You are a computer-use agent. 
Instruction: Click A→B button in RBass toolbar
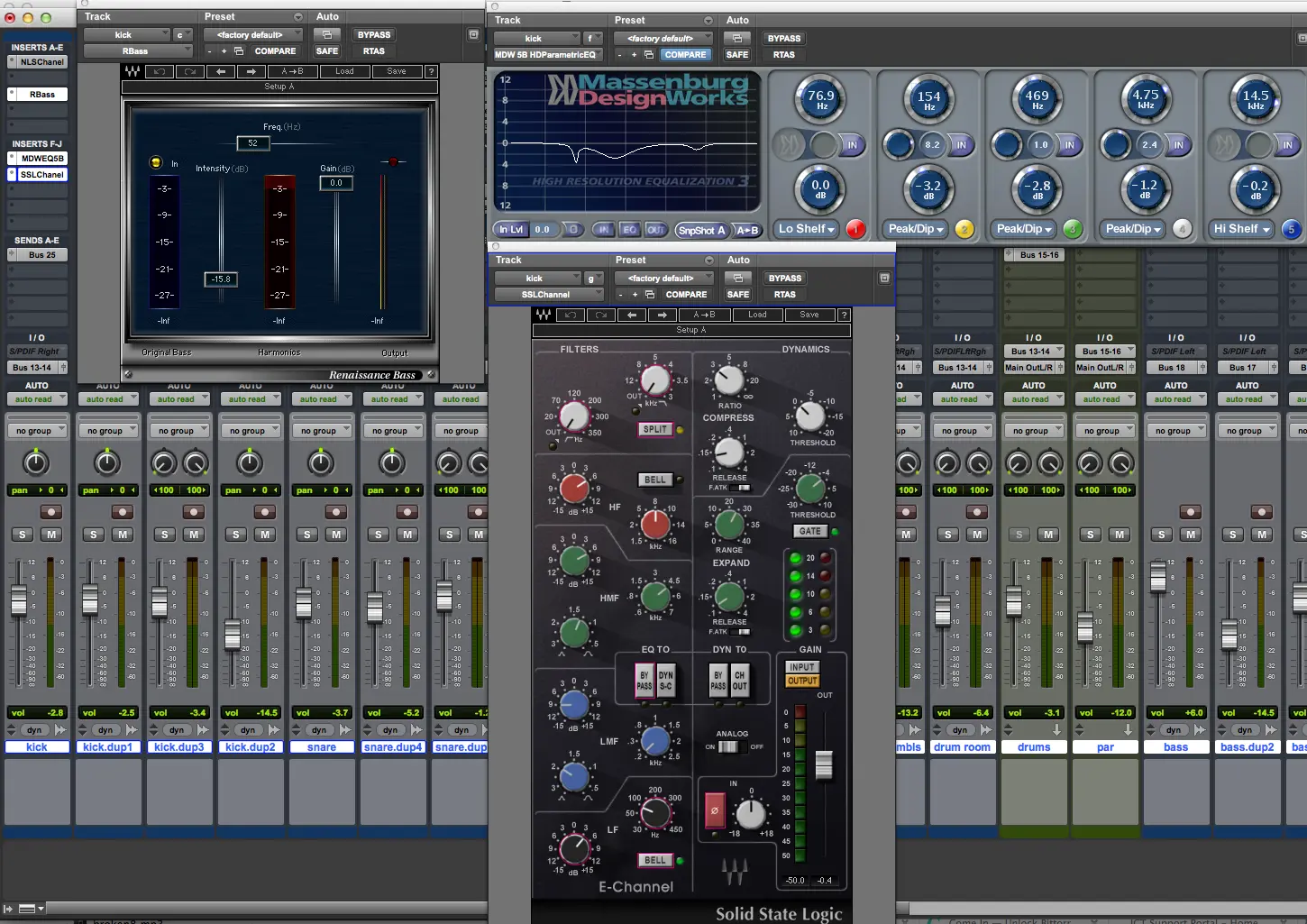coord(293,71)
